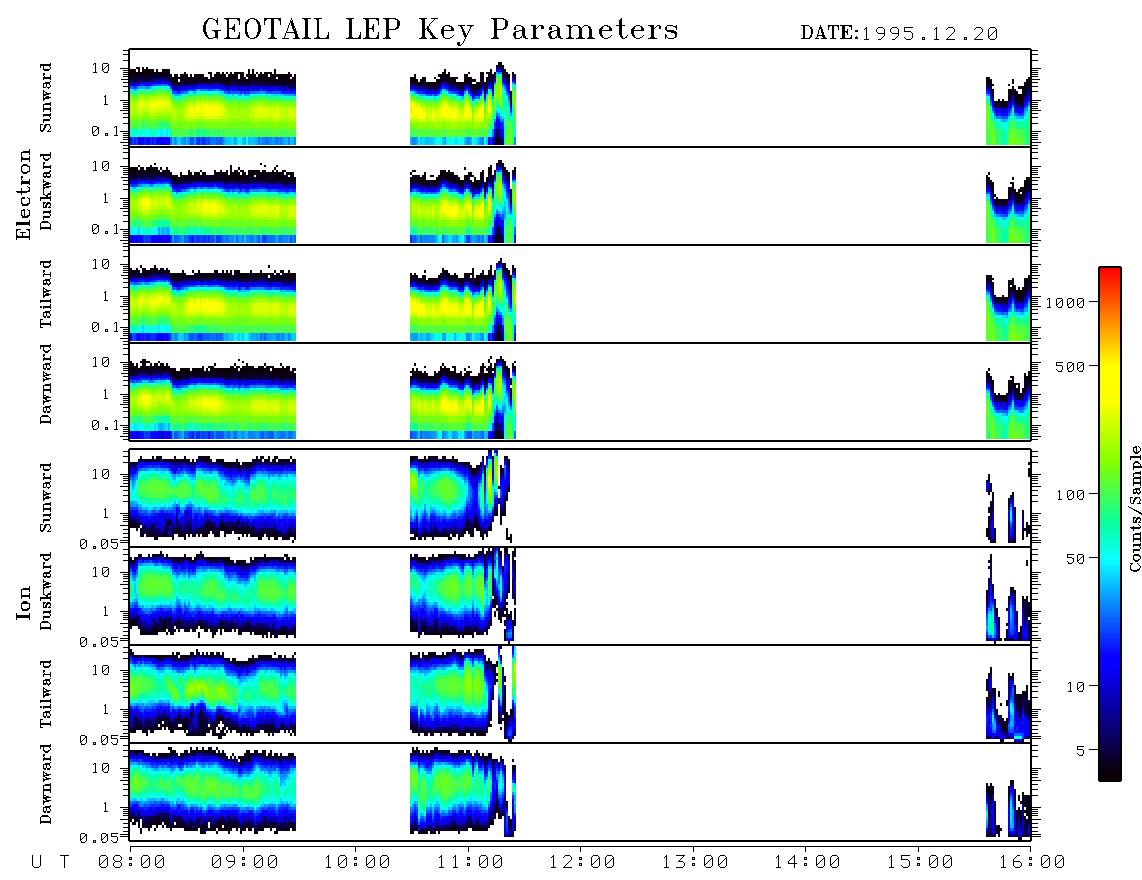Click the 0.1 tick of Electron Sunward panel

click(105, 131)
